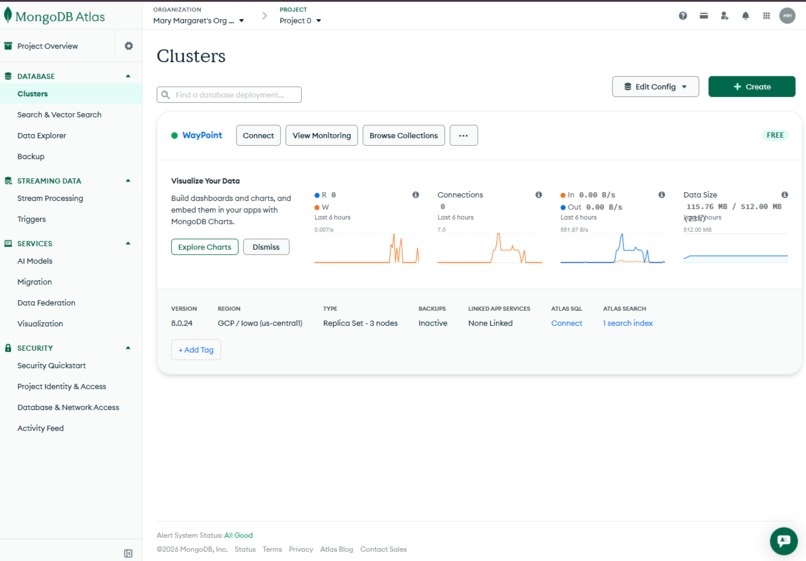
Task: Open Stream Processing
Action: (x=50, y=198)
